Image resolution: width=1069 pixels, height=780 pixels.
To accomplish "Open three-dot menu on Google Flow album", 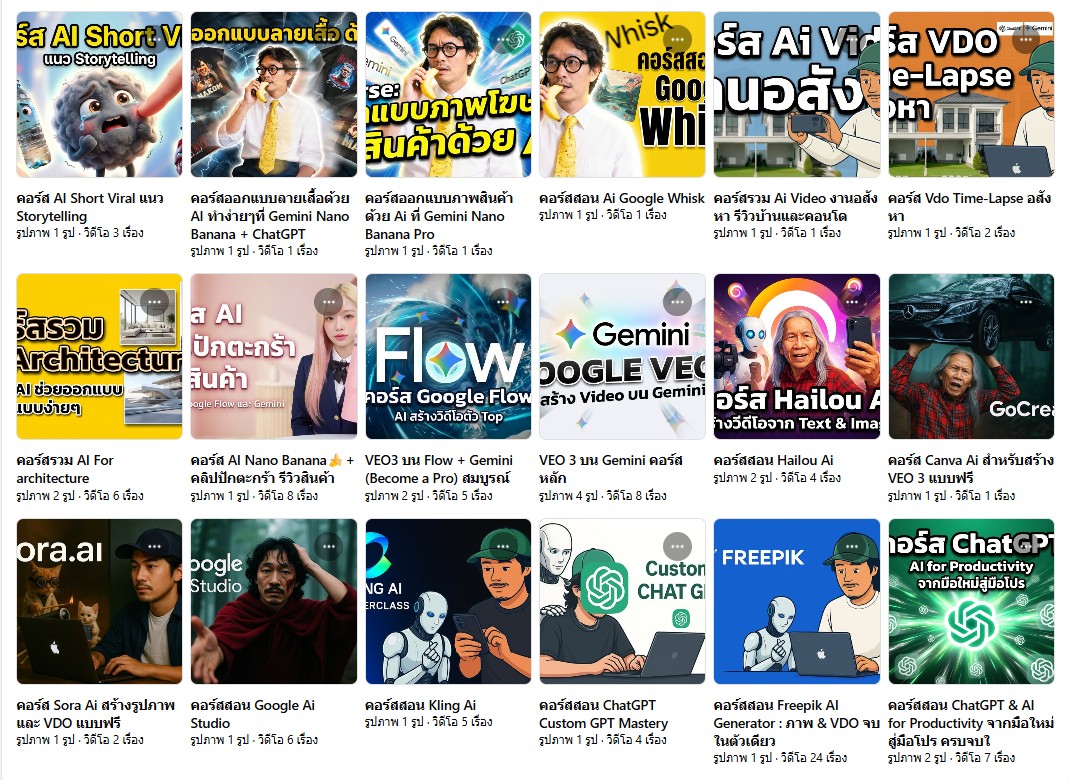I will [x=503, y=301].
